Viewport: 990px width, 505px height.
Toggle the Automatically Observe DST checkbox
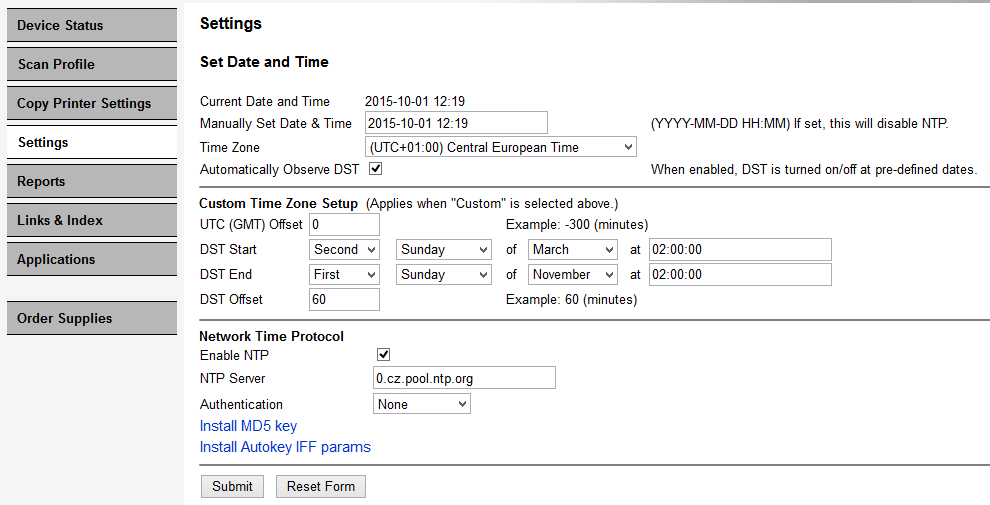pos(376,169)
